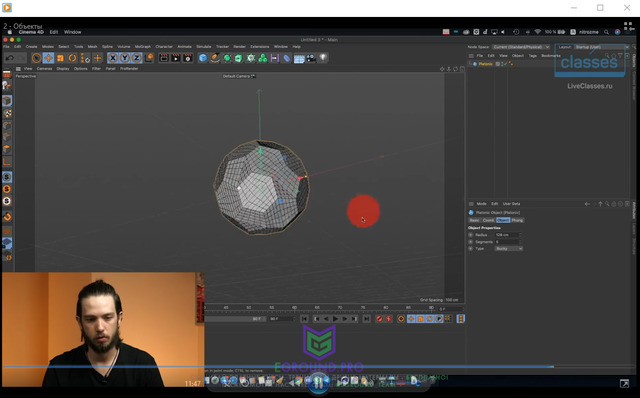Toggle Z axis lock
This screenshot has width=640, height=398.
(136, 58)
